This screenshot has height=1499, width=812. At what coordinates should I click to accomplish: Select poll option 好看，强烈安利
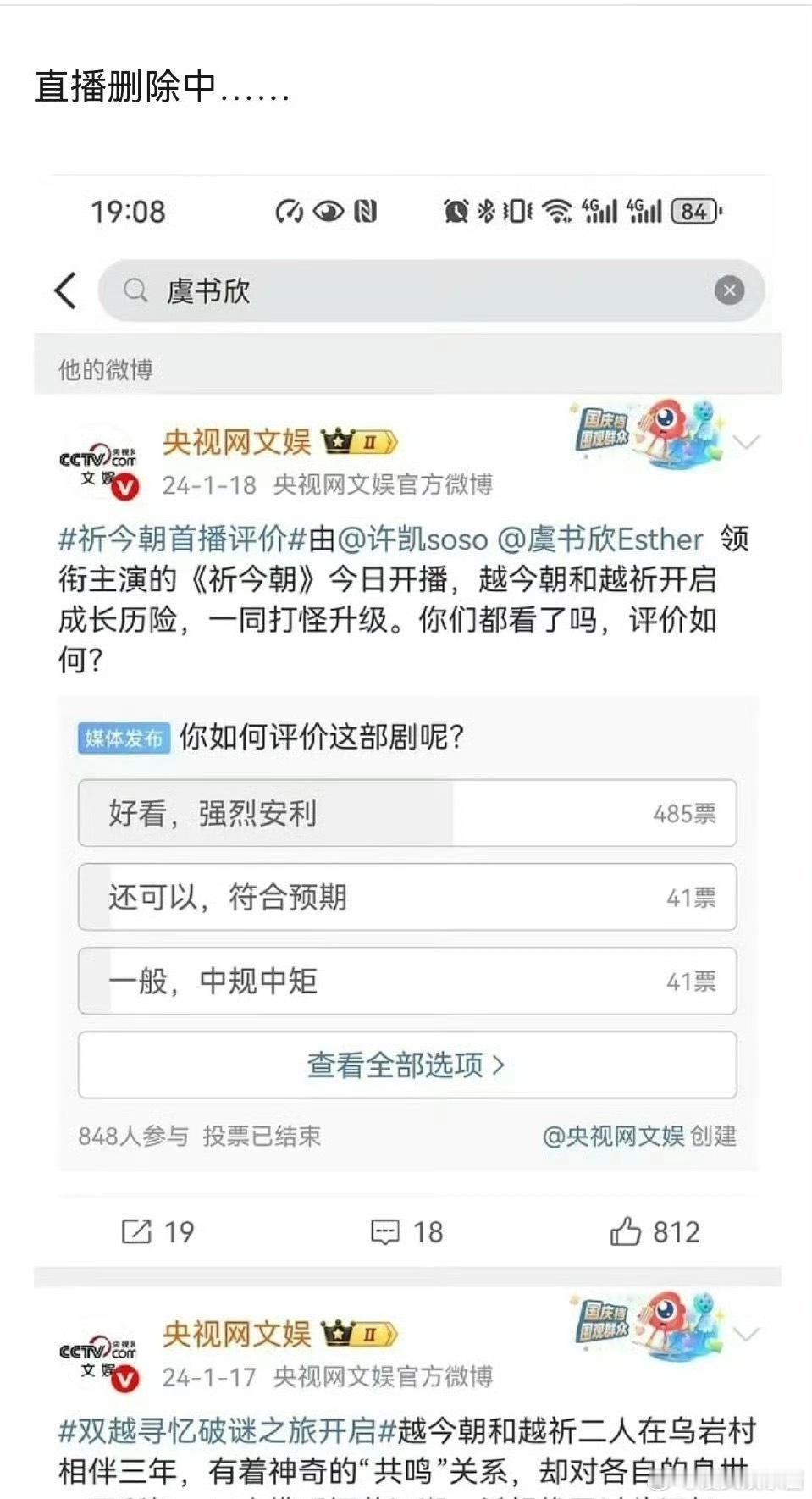tap(407, 813)
